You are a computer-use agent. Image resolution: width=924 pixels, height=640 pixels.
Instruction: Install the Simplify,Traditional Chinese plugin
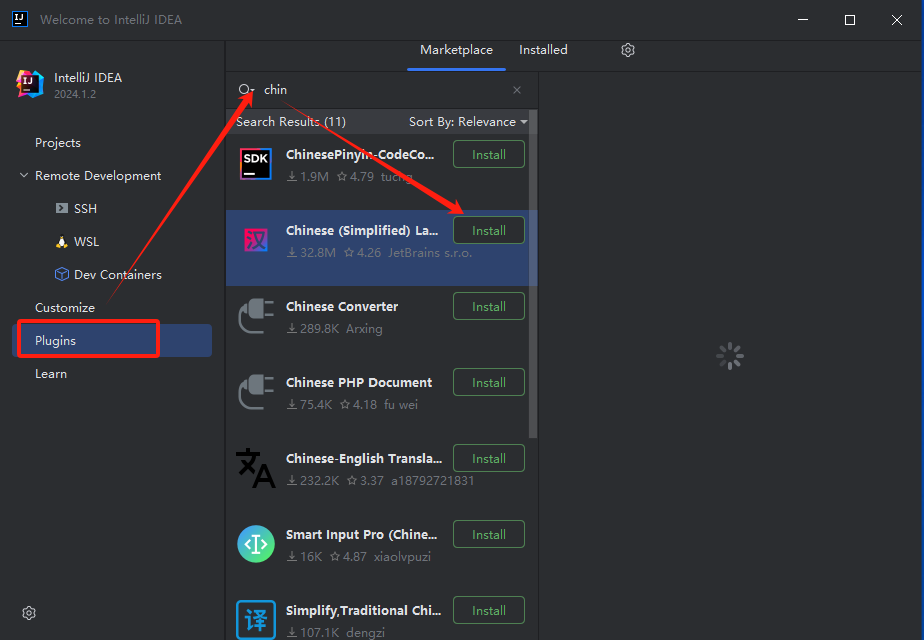[489, 611]
